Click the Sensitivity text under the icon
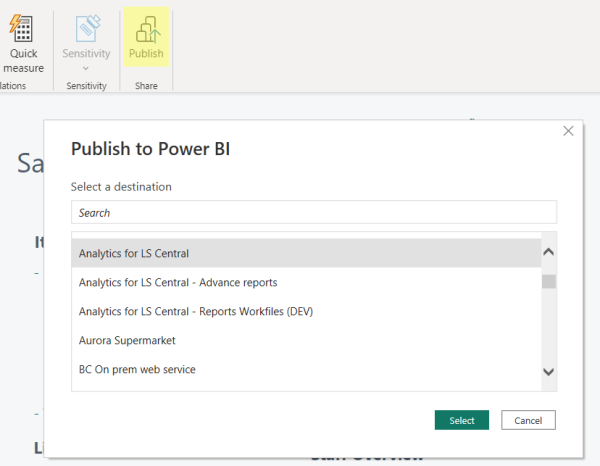The width and height of the screenshot is (600, 466). [x=86, y=54]
